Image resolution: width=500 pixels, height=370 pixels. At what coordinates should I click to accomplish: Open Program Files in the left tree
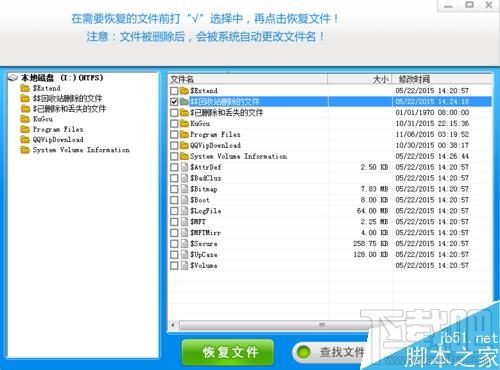point(58,129)
